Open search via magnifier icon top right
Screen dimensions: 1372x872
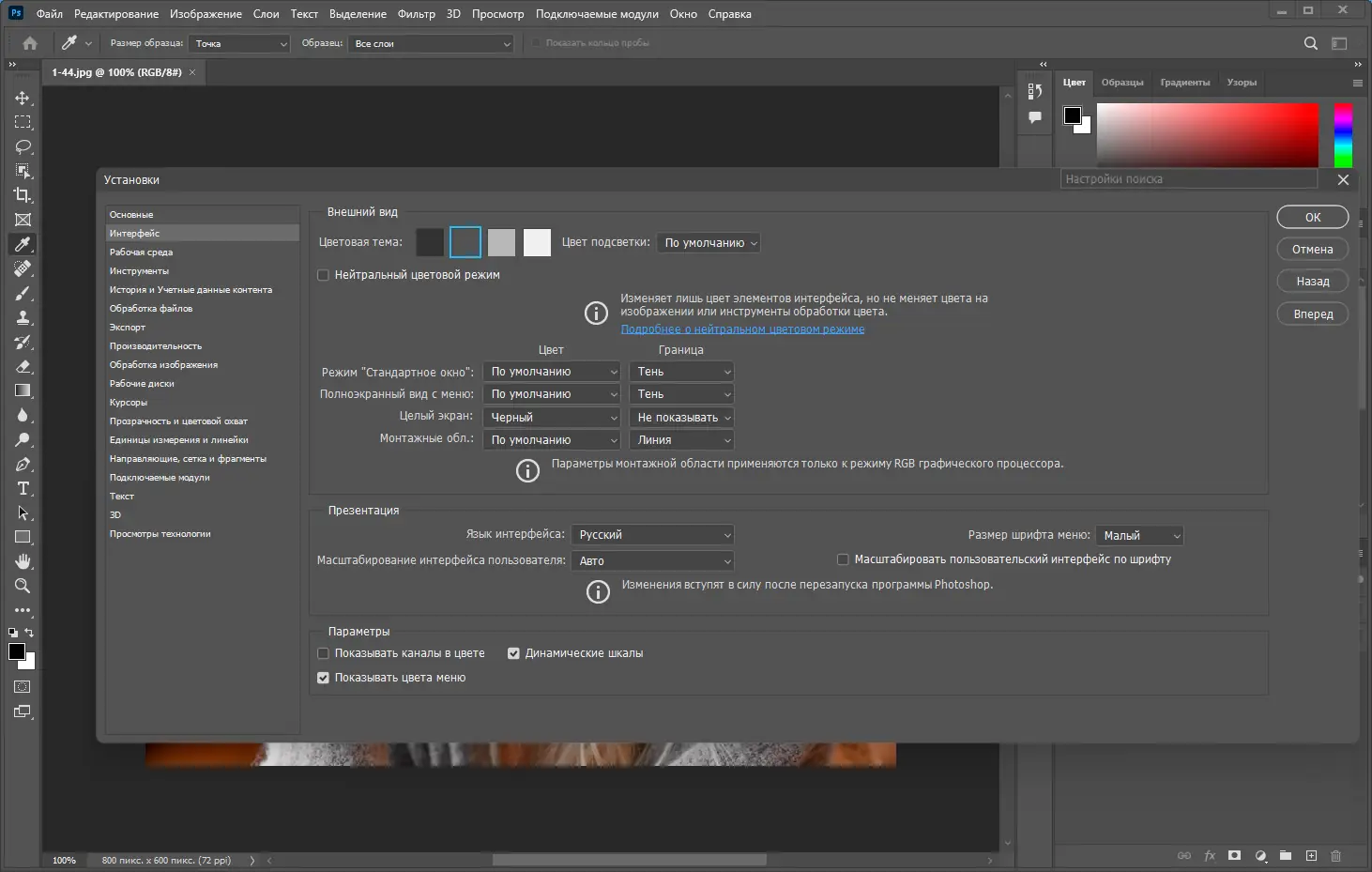pos(1311,43)
